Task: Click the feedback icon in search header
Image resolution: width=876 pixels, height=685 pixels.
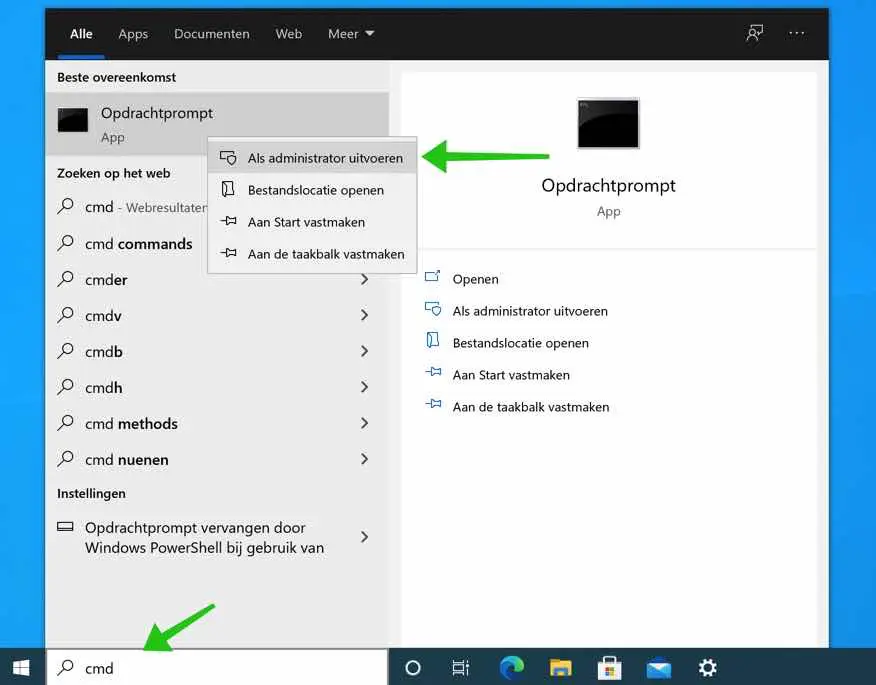Action: pyautogui.click(x=755, y=33)
